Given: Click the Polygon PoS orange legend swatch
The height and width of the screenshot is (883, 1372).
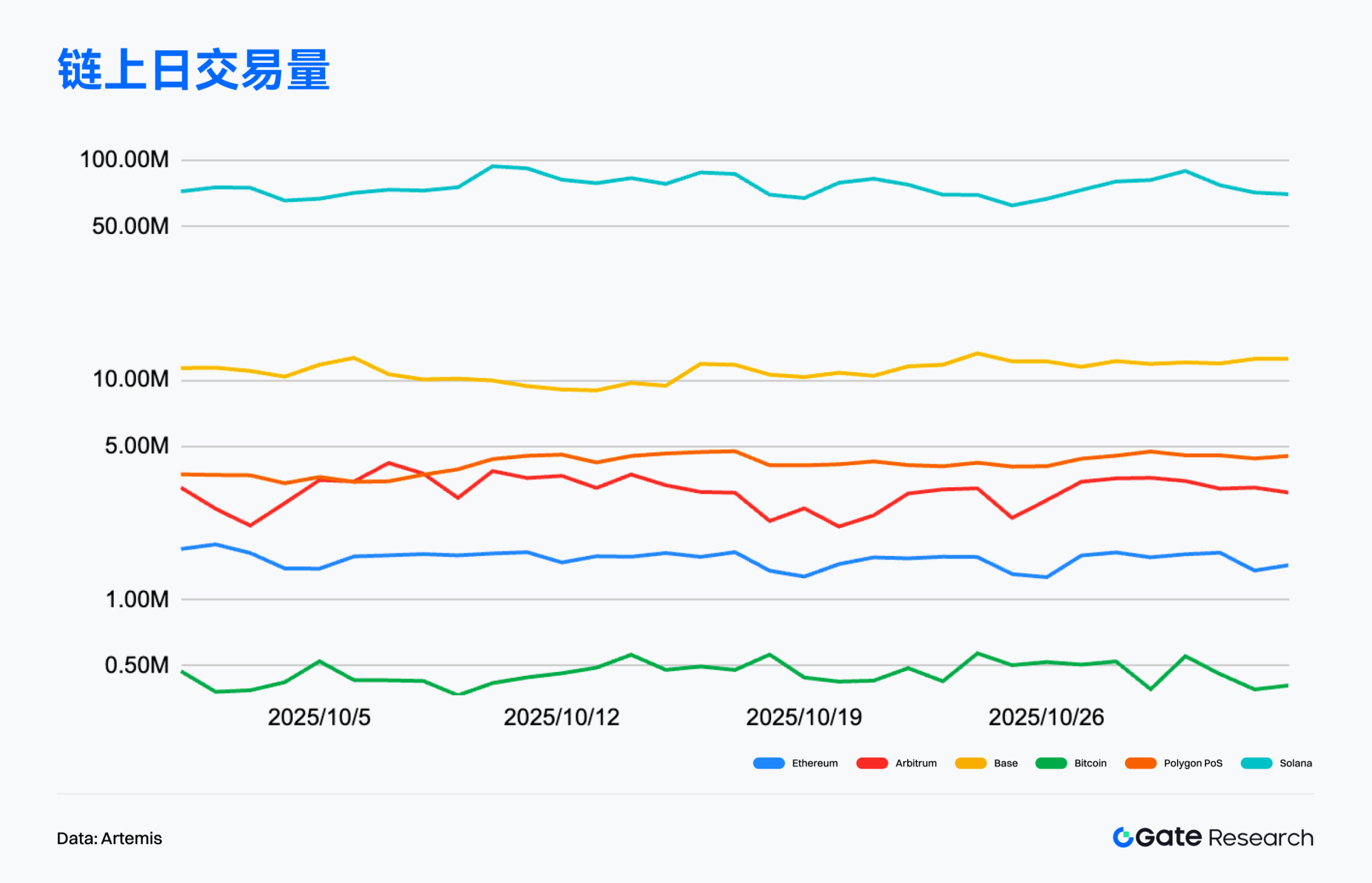Looking at the screenshot, I should 1140,763.
